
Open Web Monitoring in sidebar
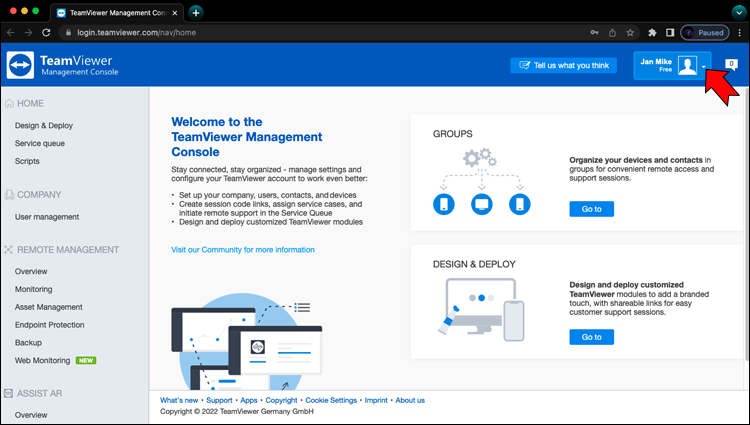click(x=43, y=360)
